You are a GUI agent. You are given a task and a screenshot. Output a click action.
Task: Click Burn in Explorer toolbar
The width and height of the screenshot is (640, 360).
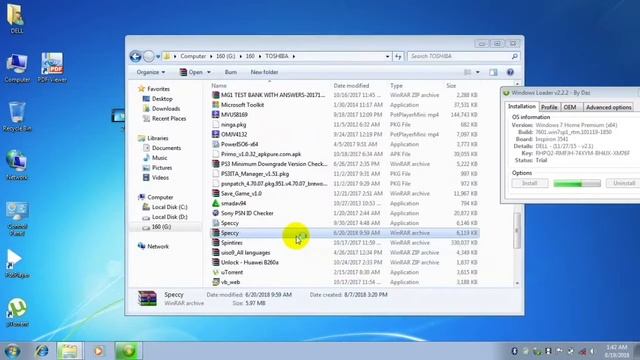(231, 72)
